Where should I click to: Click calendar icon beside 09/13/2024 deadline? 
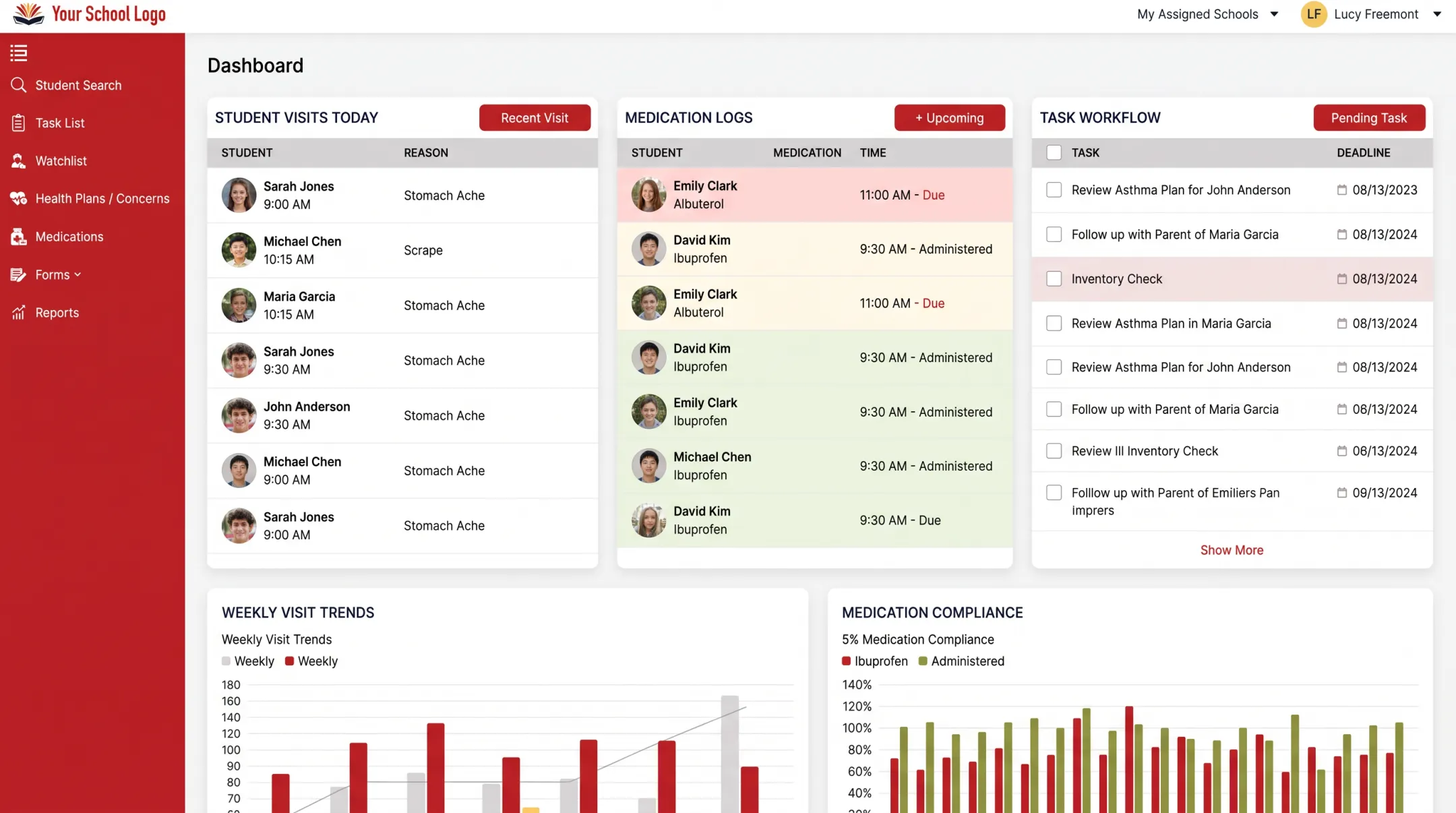pos(1341,493)
